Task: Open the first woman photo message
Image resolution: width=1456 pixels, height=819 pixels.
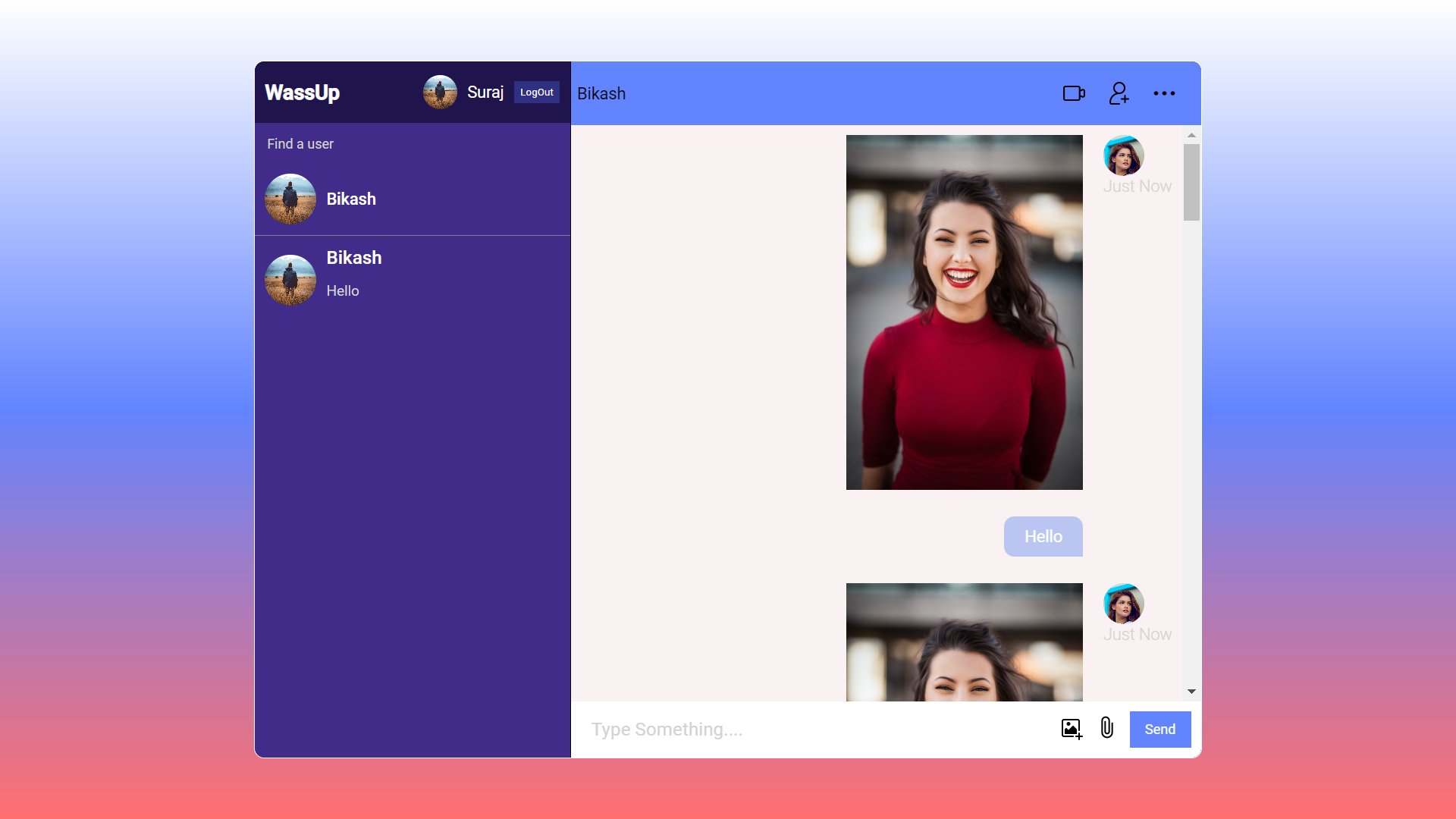Action: pos(964,312)
